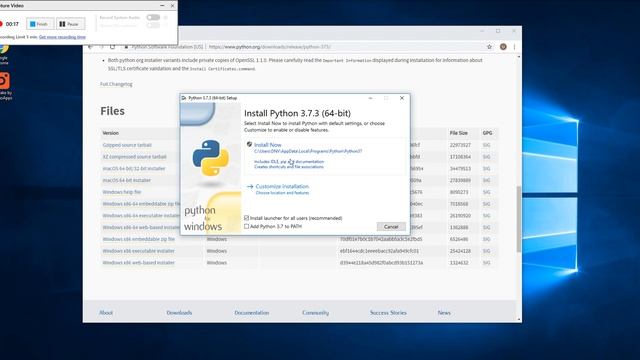Click the GPG column header
640x360 pixels.
pos(487,133)
